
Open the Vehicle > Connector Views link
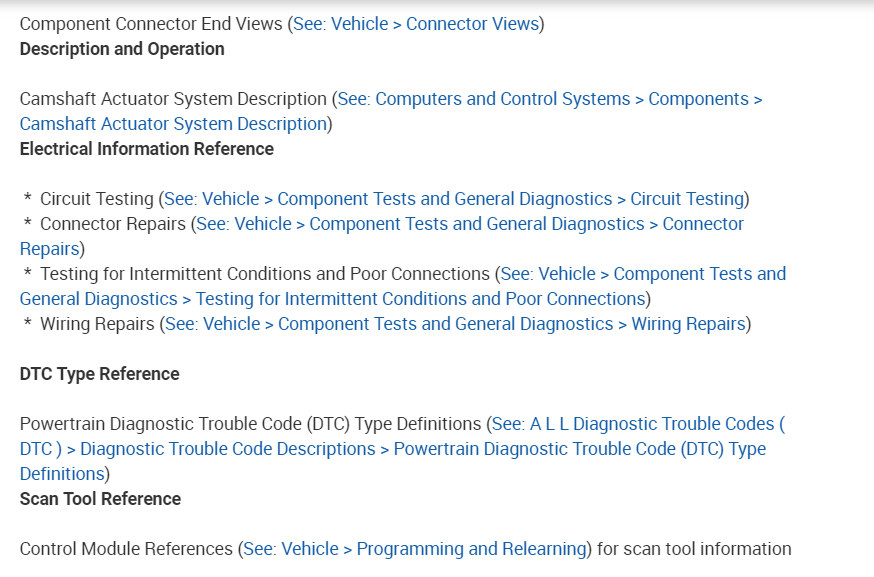[416, 24]
